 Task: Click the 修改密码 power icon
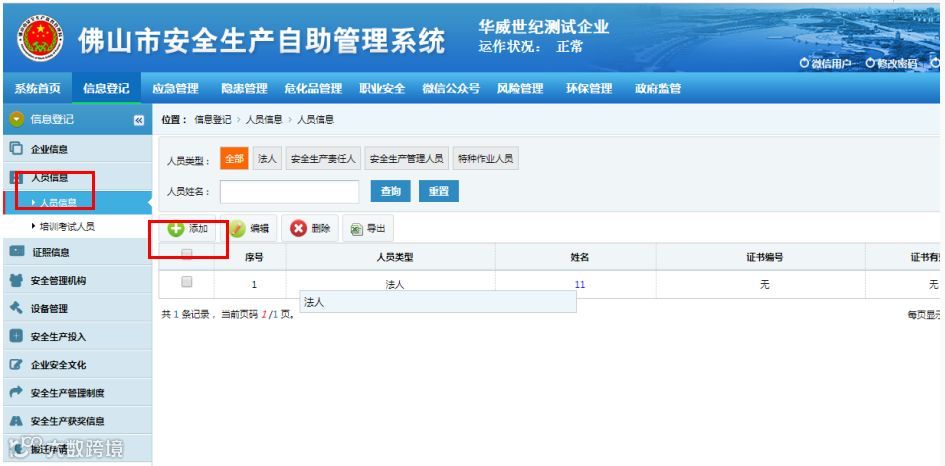click(x=870, y=63)
